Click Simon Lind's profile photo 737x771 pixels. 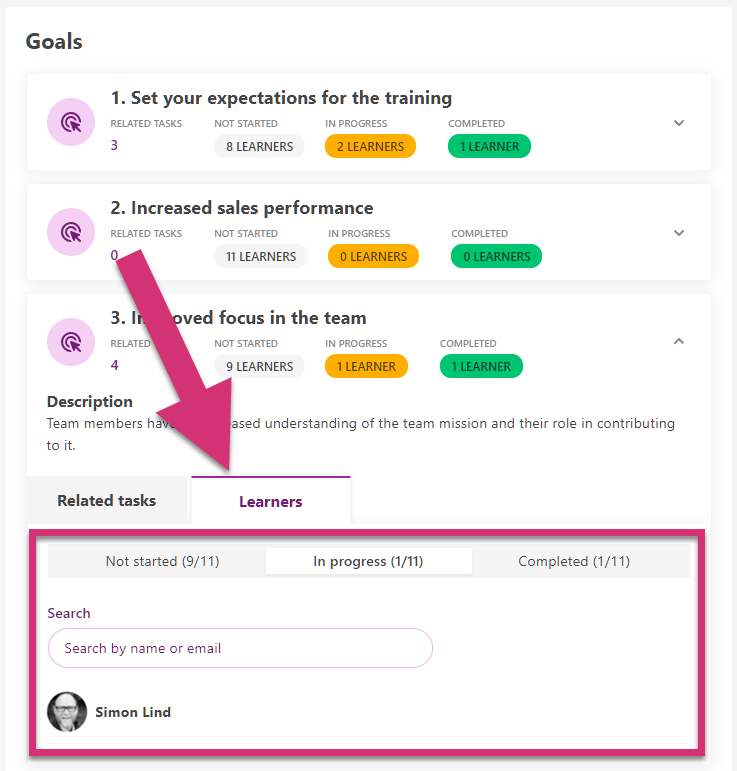point(67,712)
